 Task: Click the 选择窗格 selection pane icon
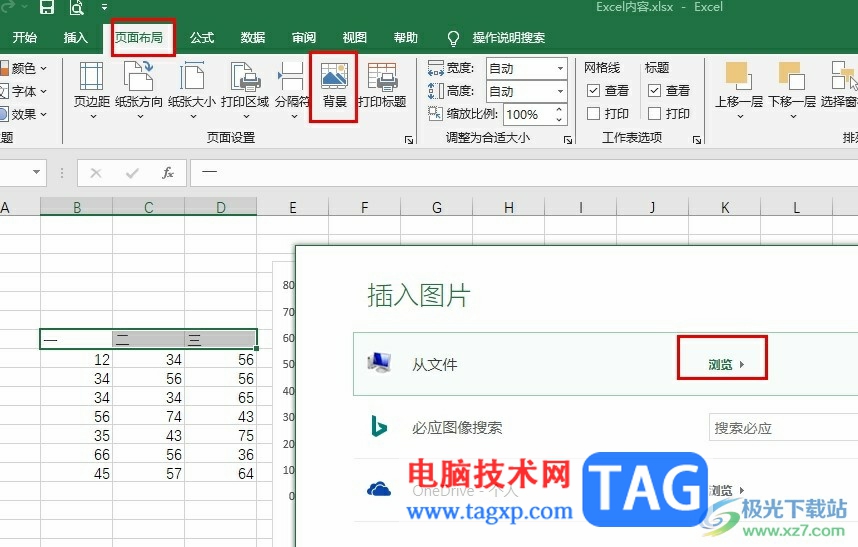[843, 75]
